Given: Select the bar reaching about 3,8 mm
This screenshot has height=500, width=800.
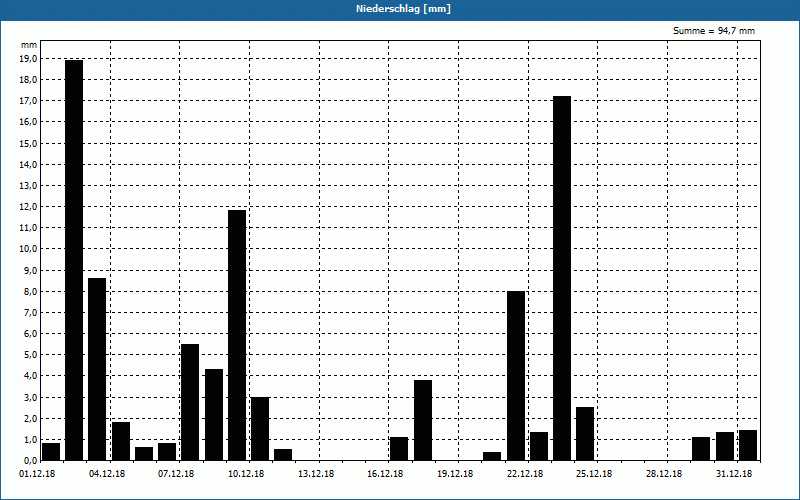Looking at the screenshot, I should pyautogui.click(x=423, y=420).
